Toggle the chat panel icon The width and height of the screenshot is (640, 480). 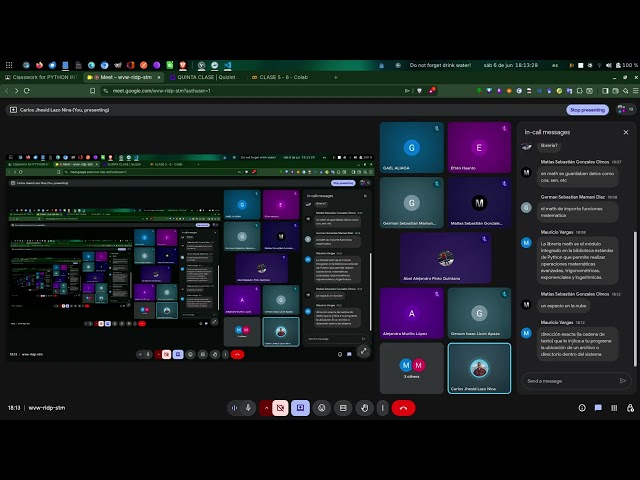598,408
